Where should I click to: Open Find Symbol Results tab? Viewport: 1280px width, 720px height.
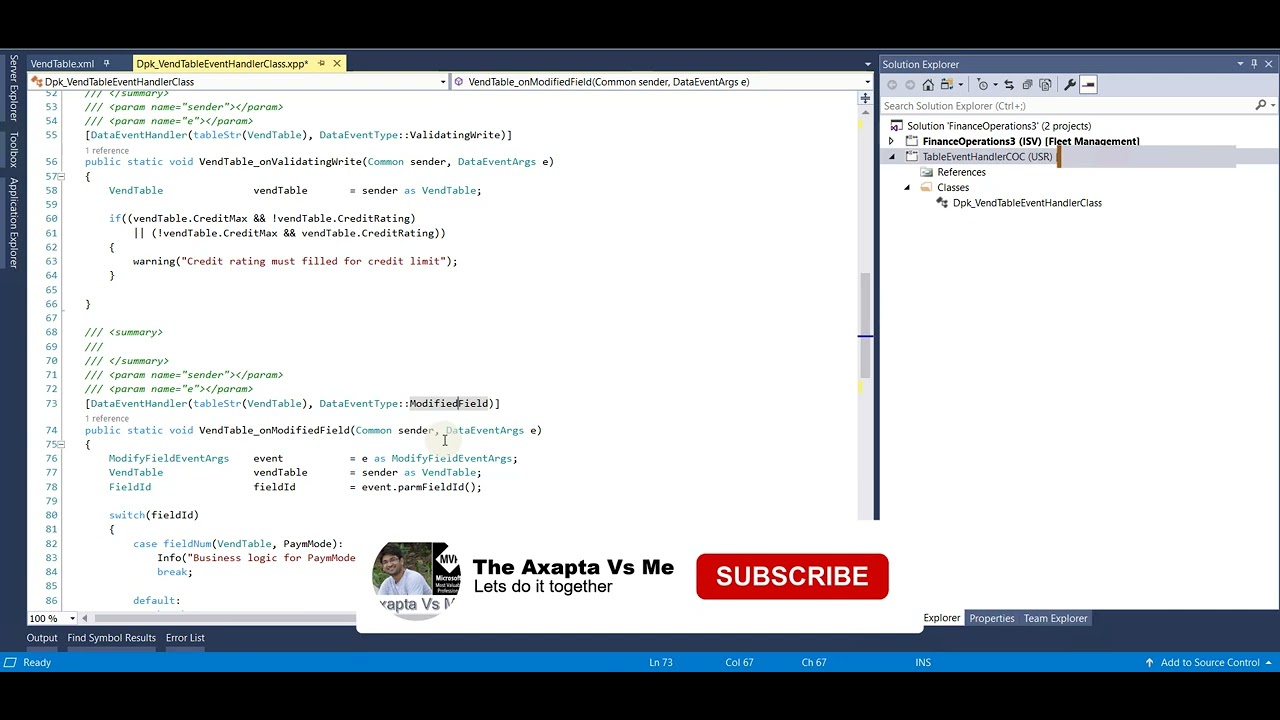tap(111, 638)
